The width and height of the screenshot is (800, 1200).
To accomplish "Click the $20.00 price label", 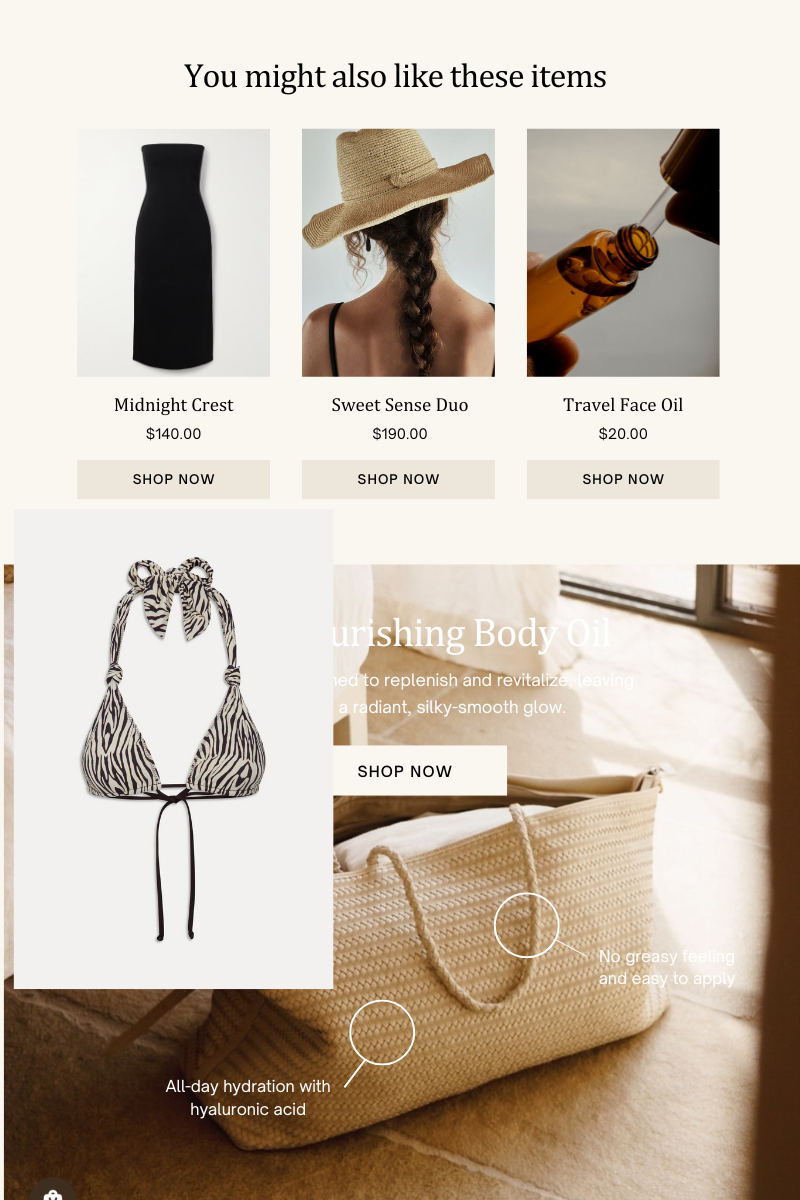I will pyautogui.click(x=623, y=434).
